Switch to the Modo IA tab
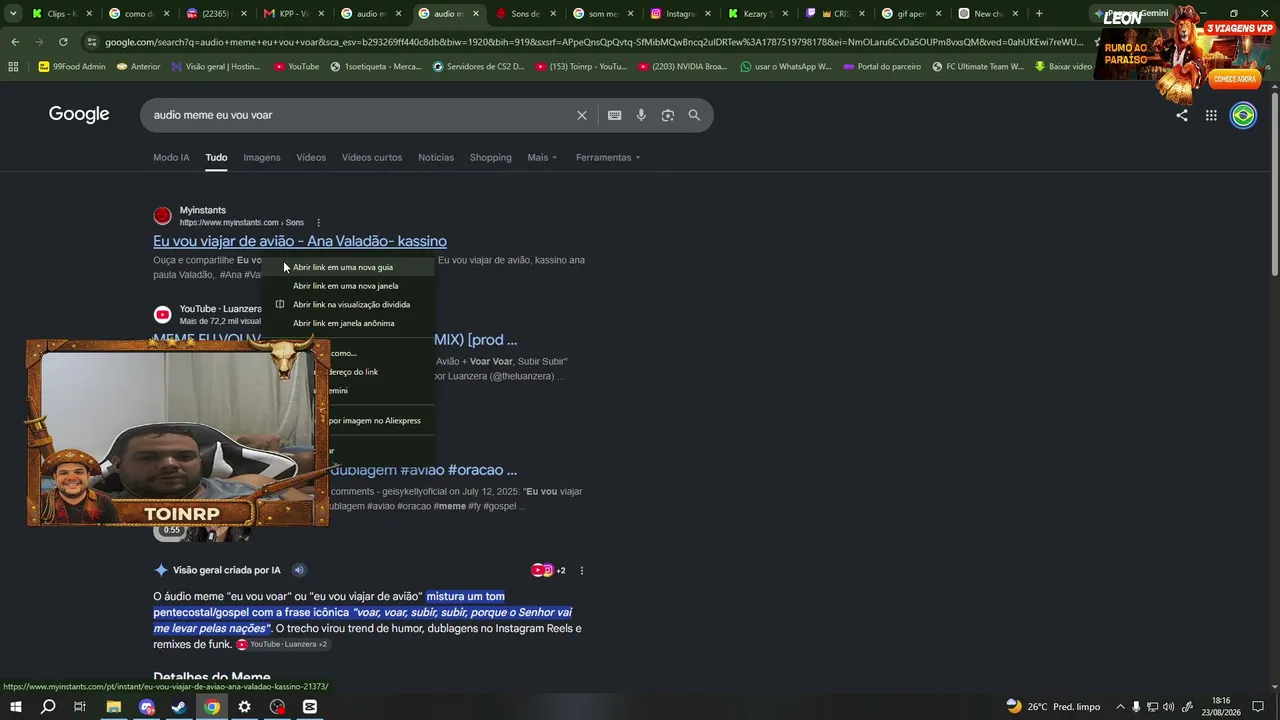Viewport: 1280px width, 720px height. click(171, 157)
